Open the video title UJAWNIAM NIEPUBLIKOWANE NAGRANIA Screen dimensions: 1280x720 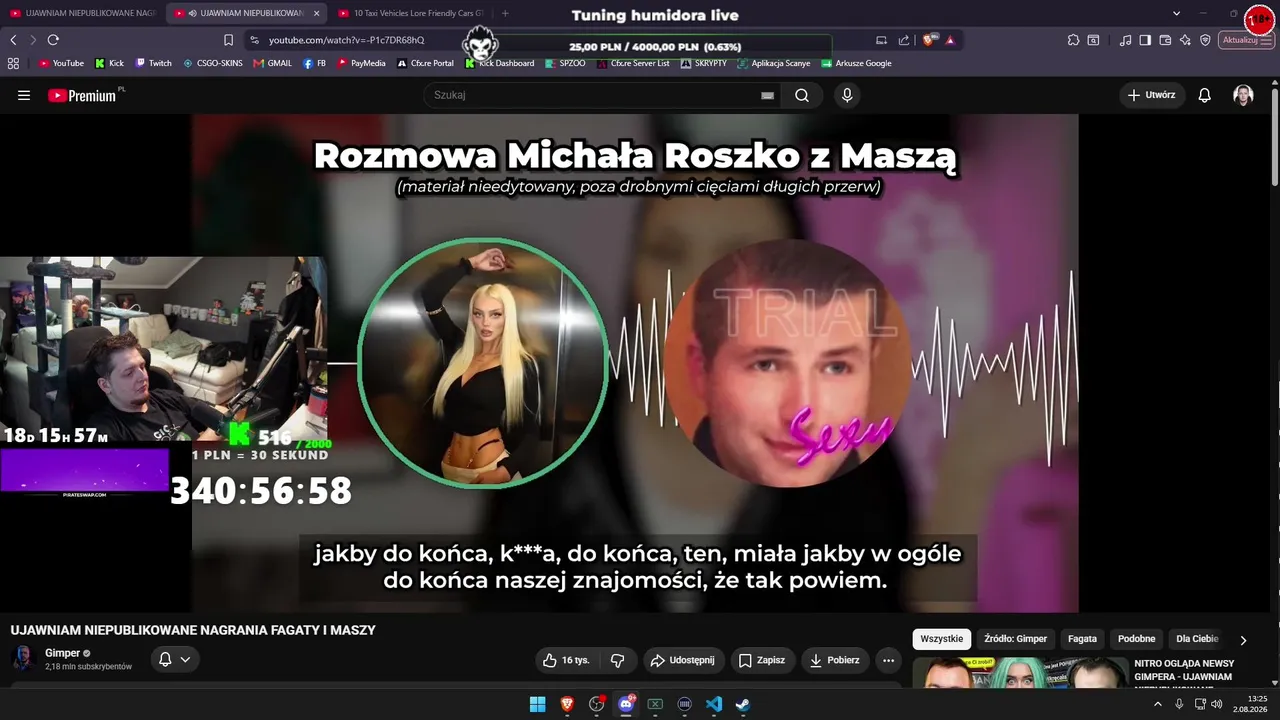(x=193, y=630)
